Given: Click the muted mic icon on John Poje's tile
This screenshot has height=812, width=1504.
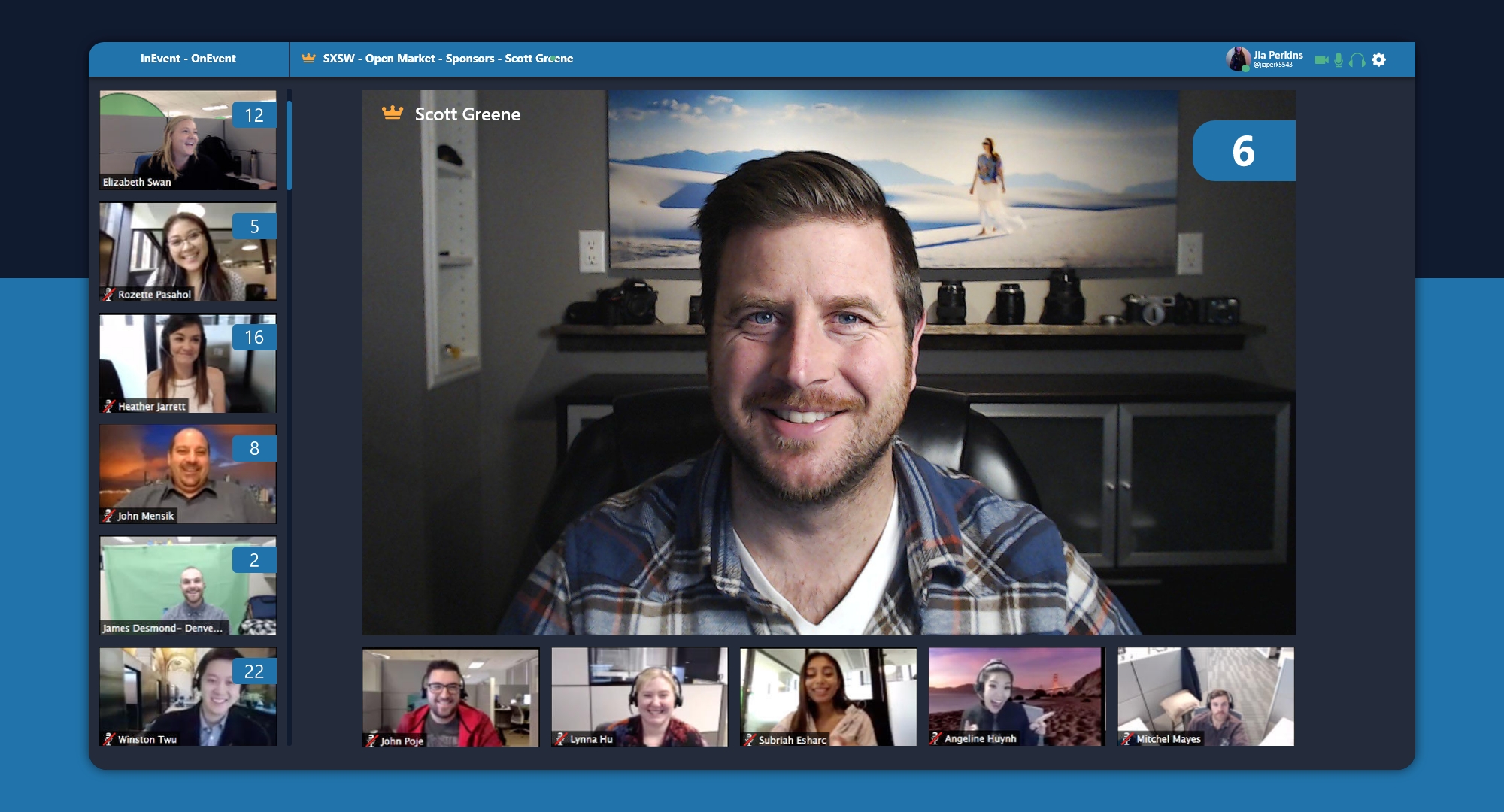Looking at the screenshot, I should (370, 739).
